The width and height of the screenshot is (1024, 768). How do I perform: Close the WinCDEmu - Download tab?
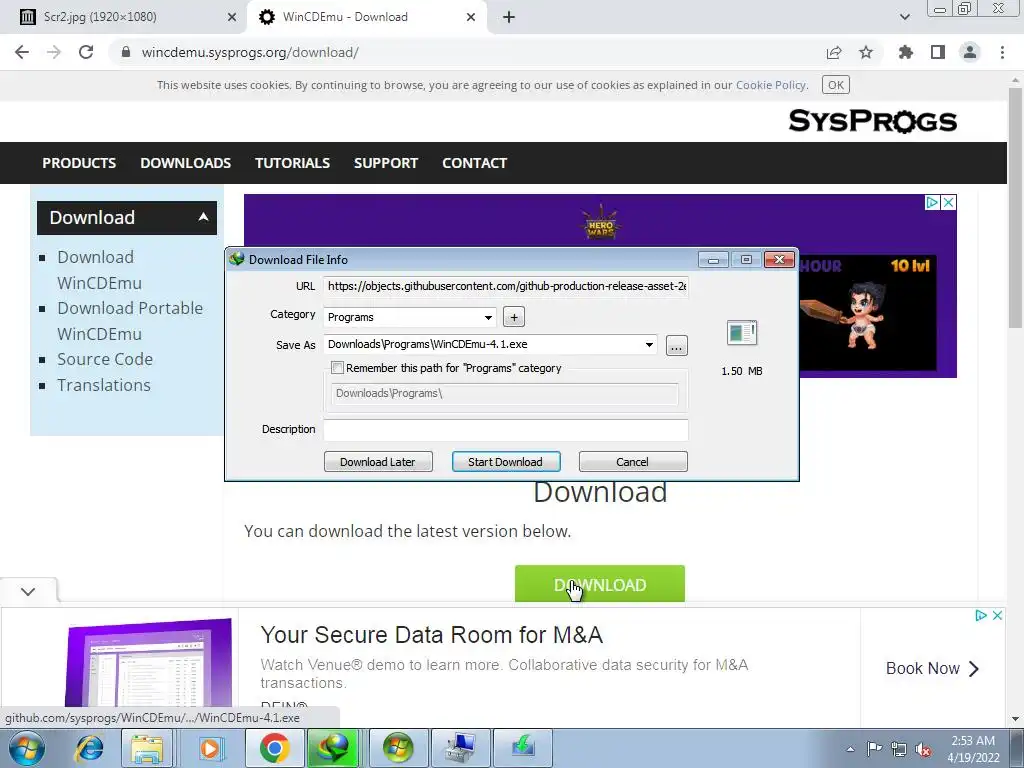[x=471, y=17]
